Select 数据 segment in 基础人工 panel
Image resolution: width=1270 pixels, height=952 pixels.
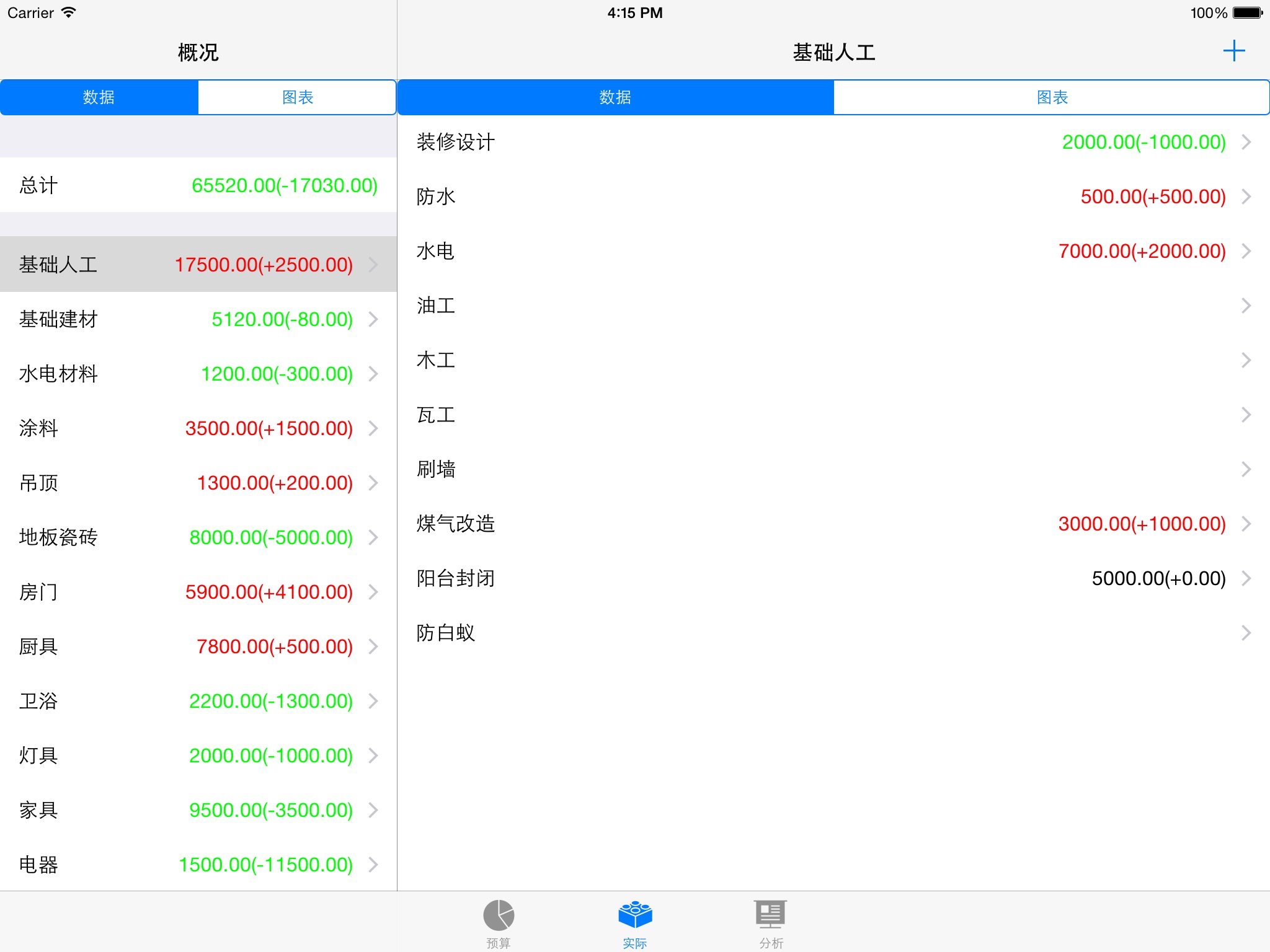pyautogui.click(x=615, y=97)
